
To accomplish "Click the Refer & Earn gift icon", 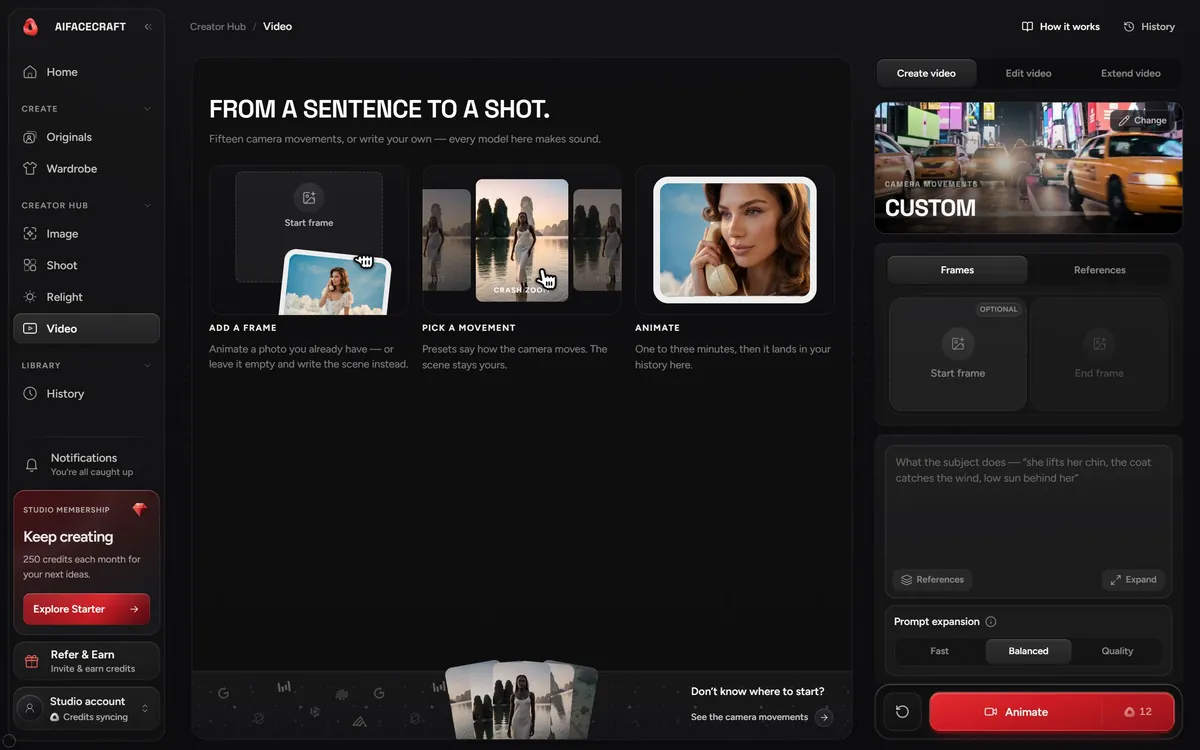I will click(31, 661).
